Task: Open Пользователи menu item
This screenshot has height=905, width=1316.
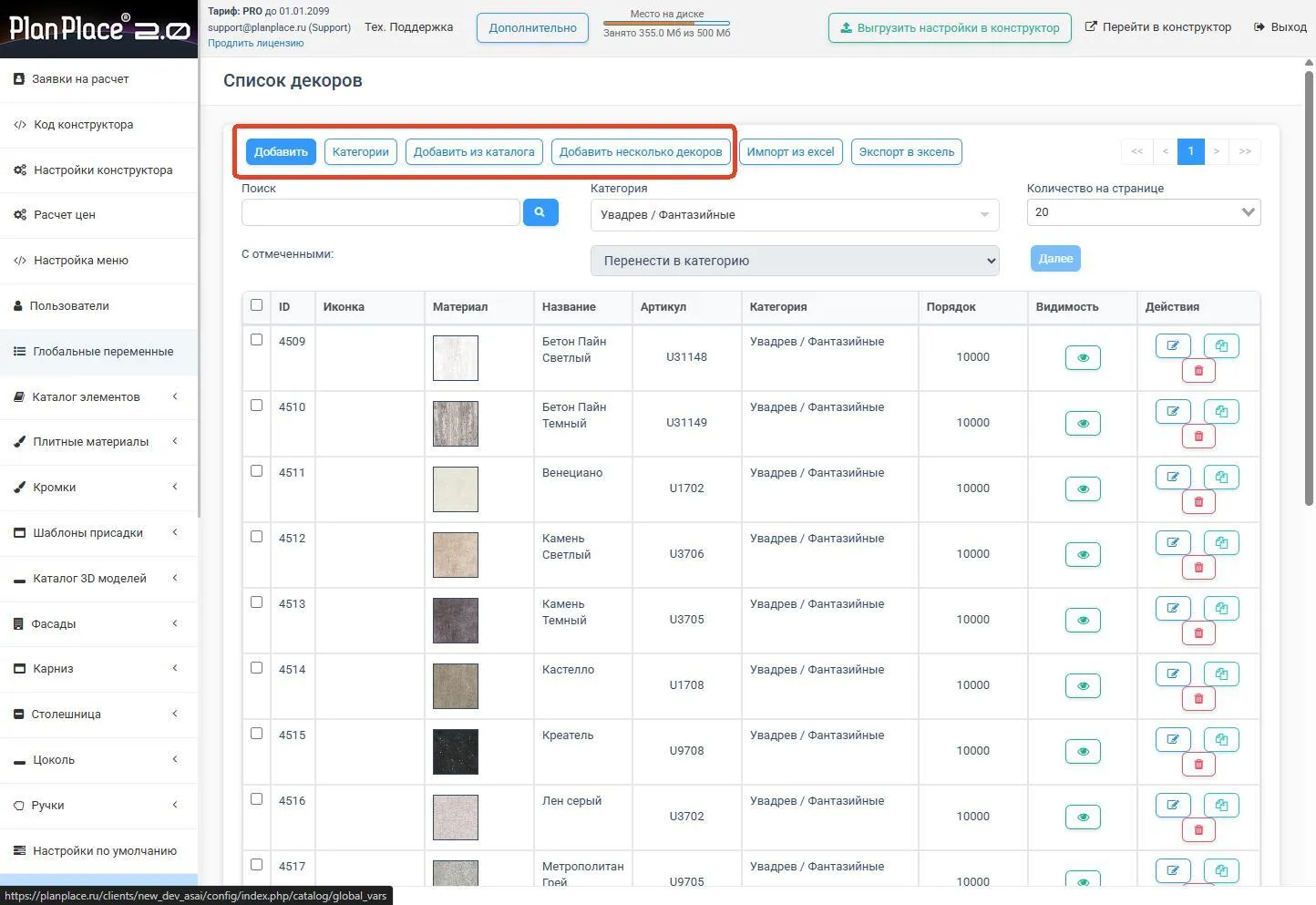Action: tap(98, 306)
